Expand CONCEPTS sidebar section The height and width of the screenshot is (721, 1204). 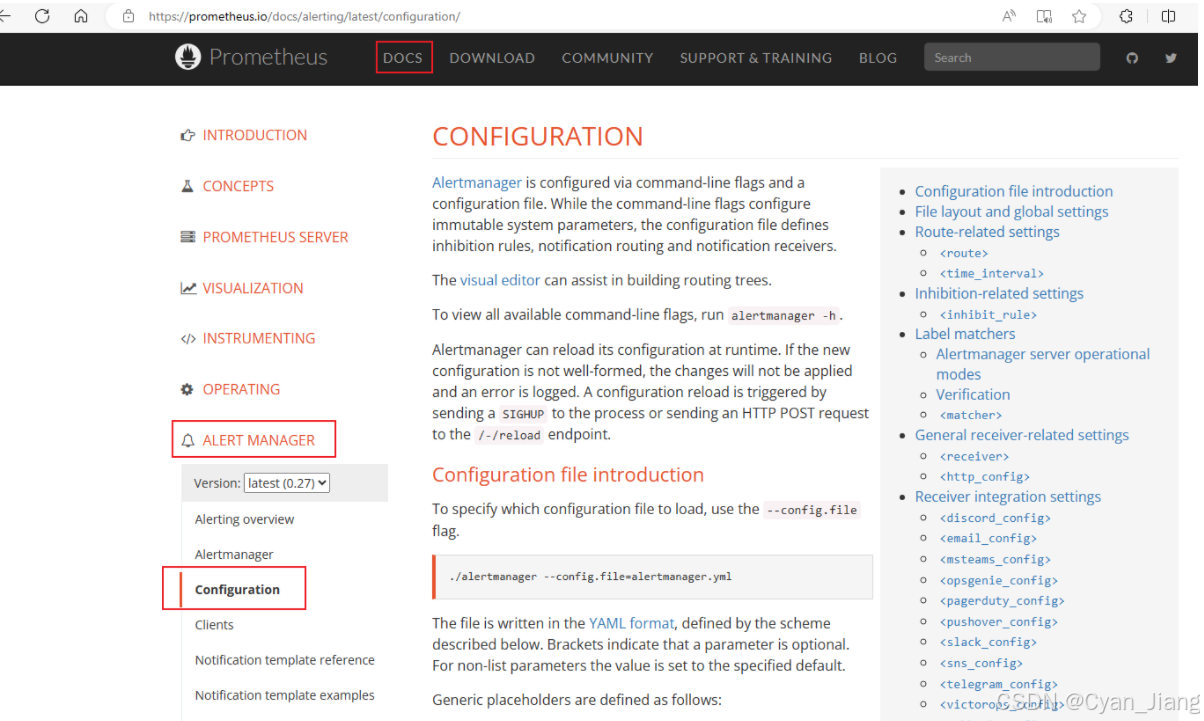[x=238, y=186]
